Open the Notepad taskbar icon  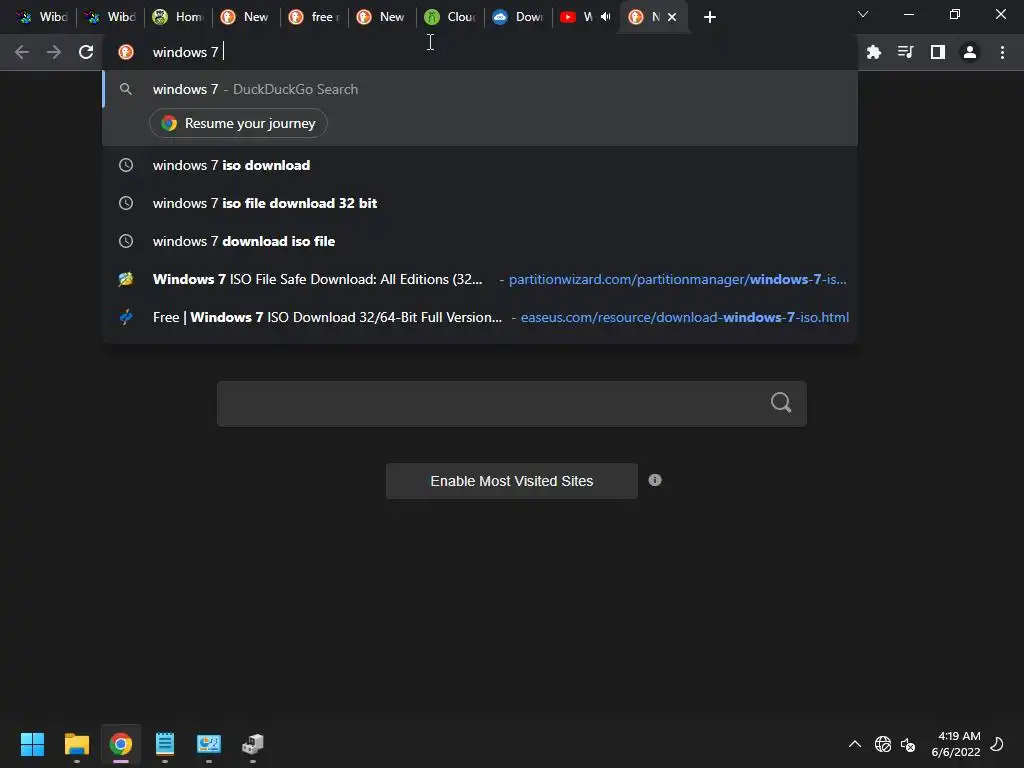pos(165,744)
